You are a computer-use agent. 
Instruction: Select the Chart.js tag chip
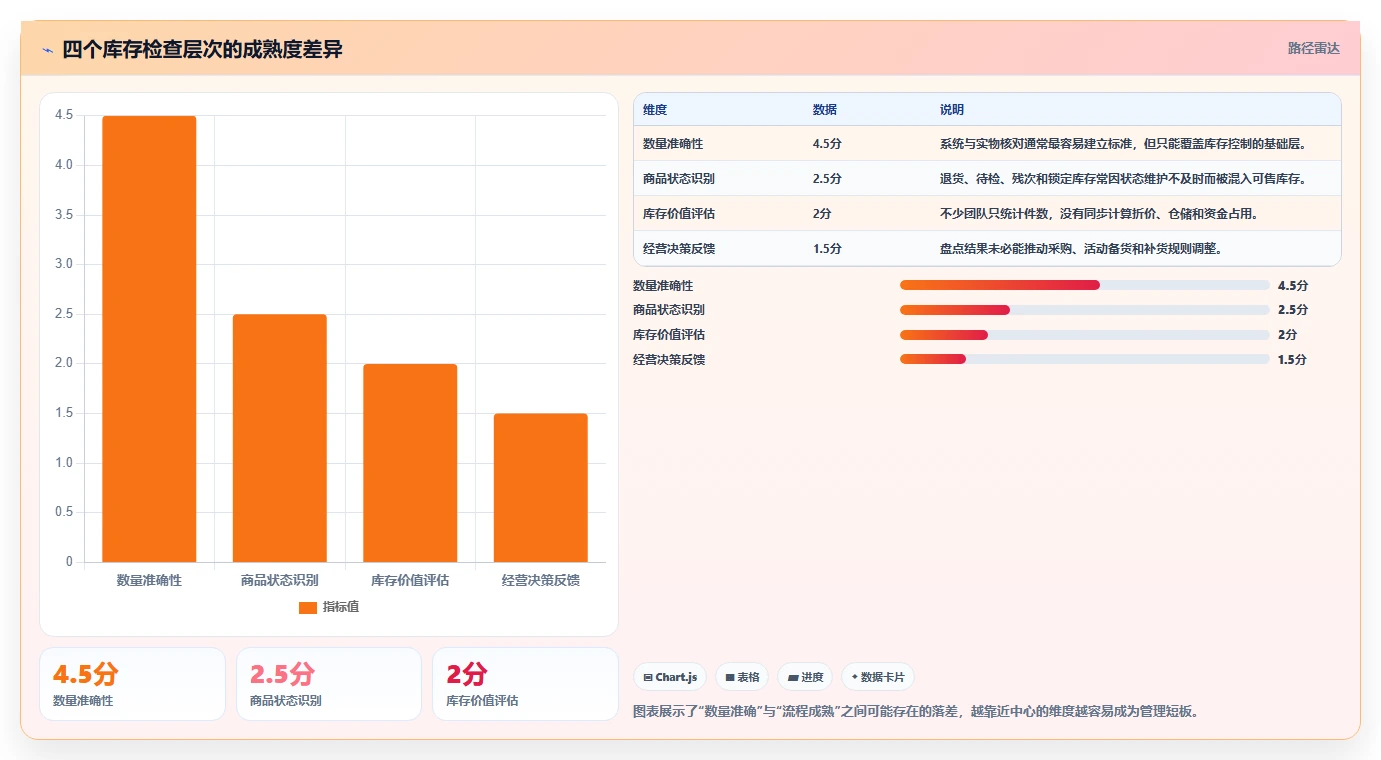(x=671, y=677)
